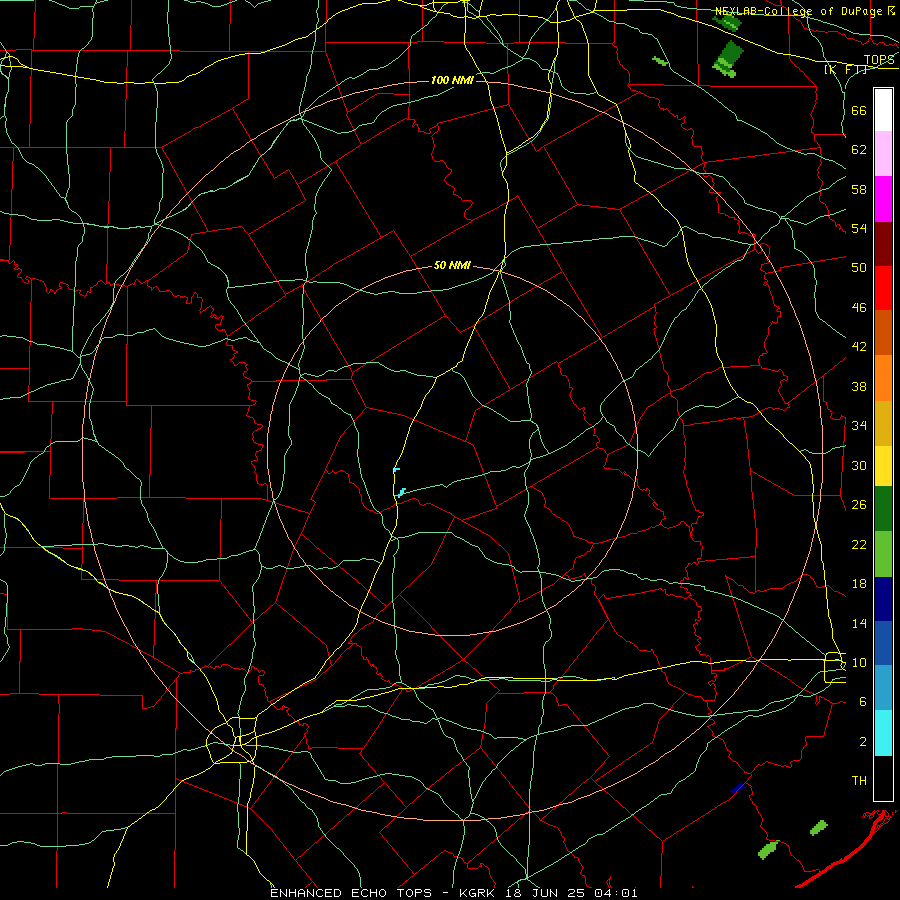Click the navy blue echo streak in the southeast
The image size is (900, 900).
(x=738, y=788)
